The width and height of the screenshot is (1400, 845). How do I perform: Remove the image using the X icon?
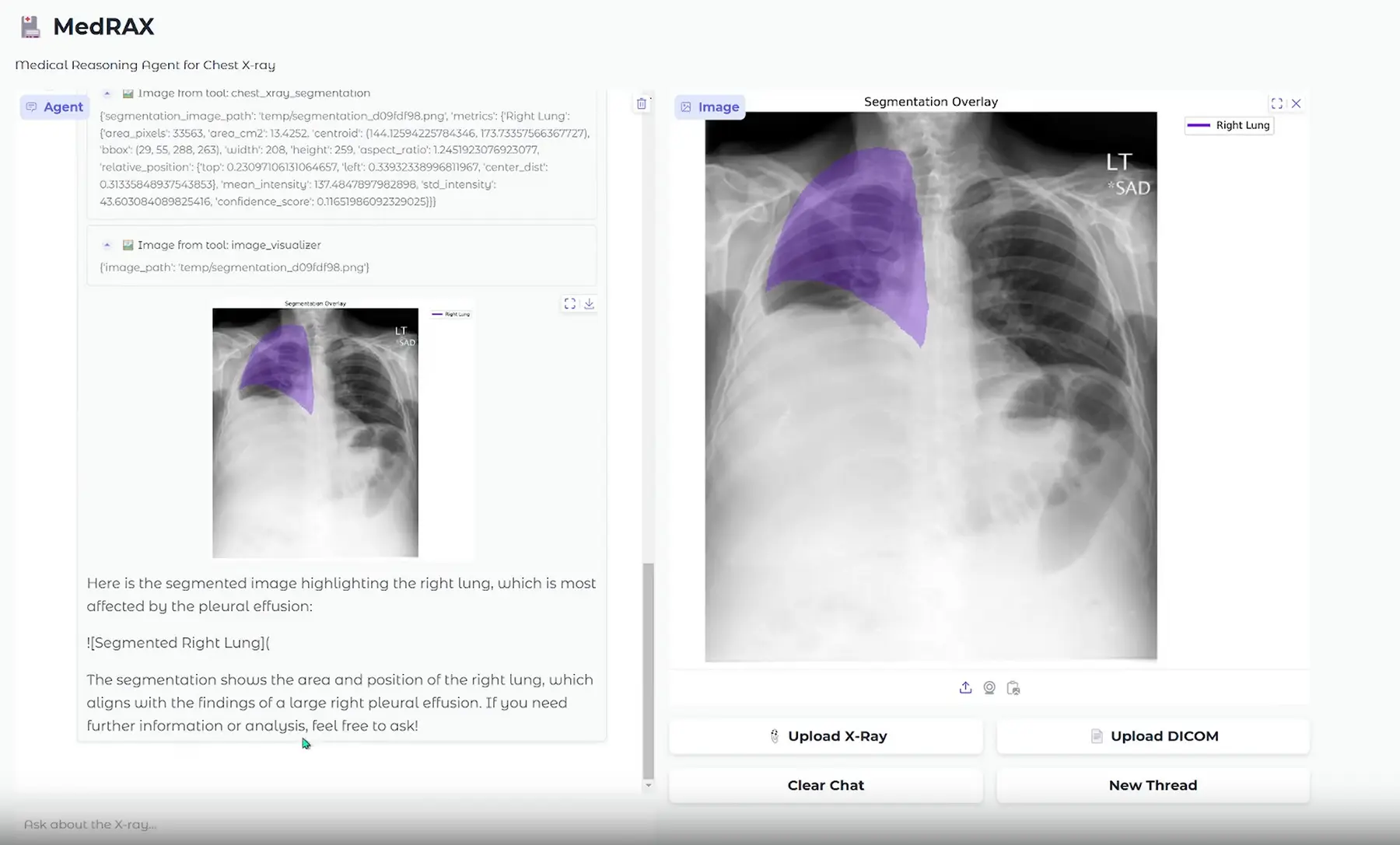(x=1297, y=103)
